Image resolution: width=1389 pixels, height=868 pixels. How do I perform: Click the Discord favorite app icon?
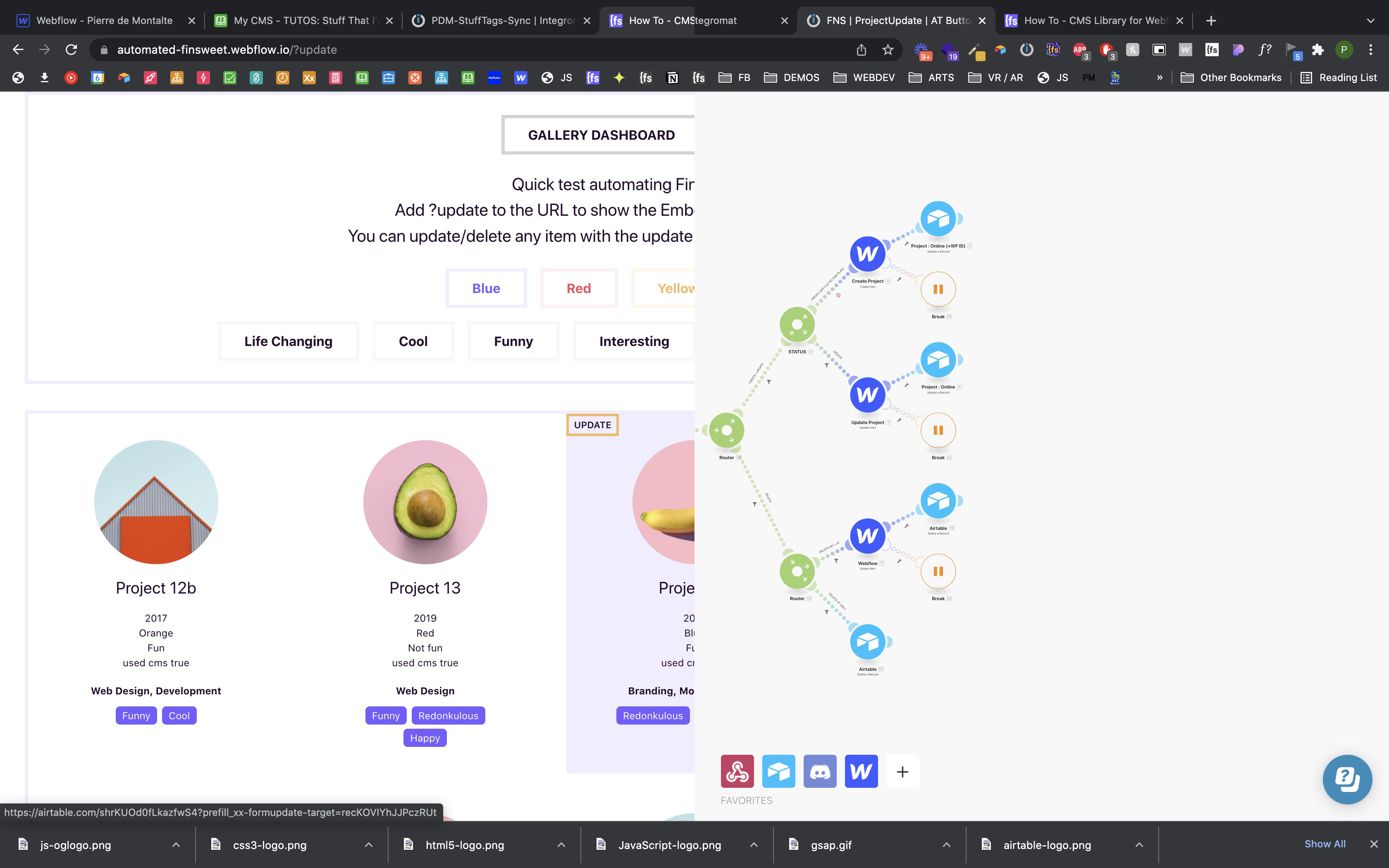(x=820, y=771)
